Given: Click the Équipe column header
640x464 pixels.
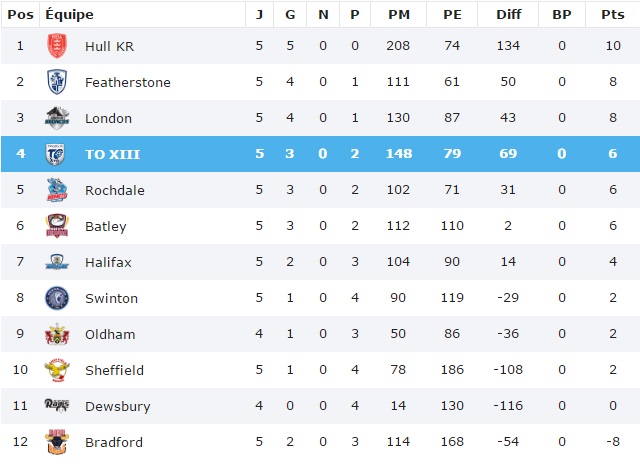Looking at the screenshot, I should pos(70,14).
